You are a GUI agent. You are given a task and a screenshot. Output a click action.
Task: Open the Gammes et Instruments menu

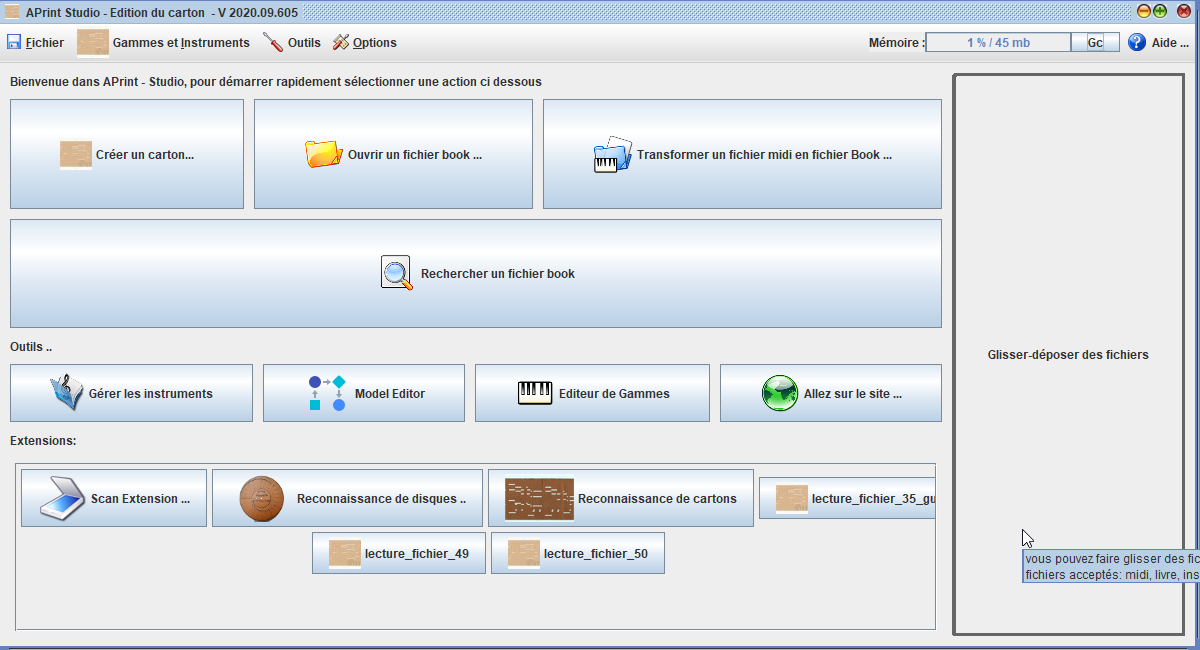click(165, 43)
